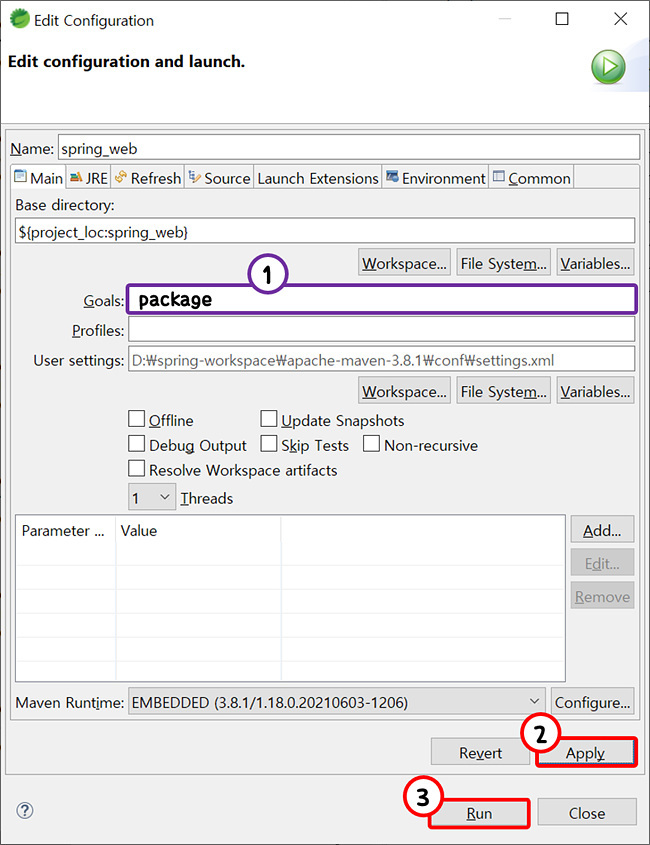Switch to the Common tab
The width and height of the screenshot is (650, 845).
(x=531, y=178)
